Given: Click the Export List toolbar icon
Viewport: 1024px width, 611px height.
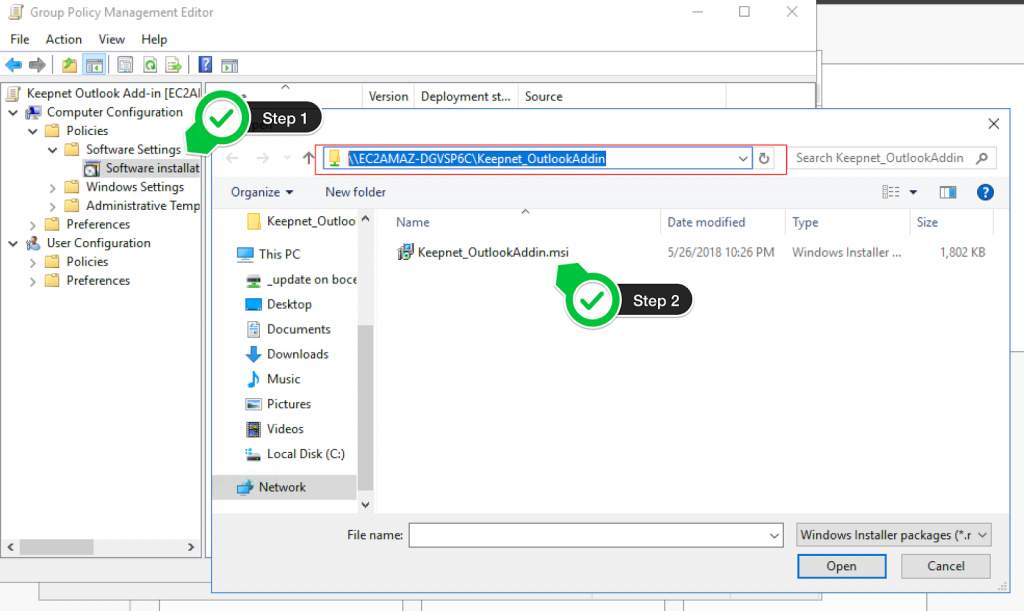Looking at the screenshot, I should [174, 65].
